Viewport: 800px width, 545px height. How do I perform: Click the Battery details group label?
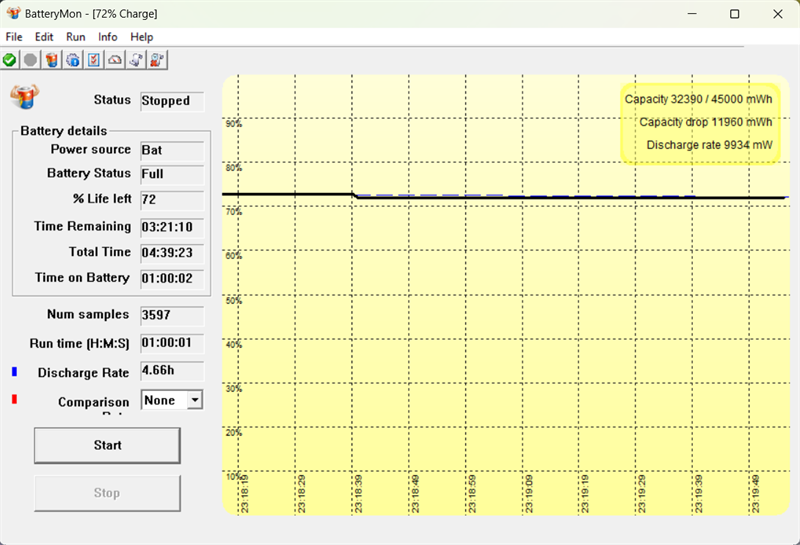tap(64, 131)
